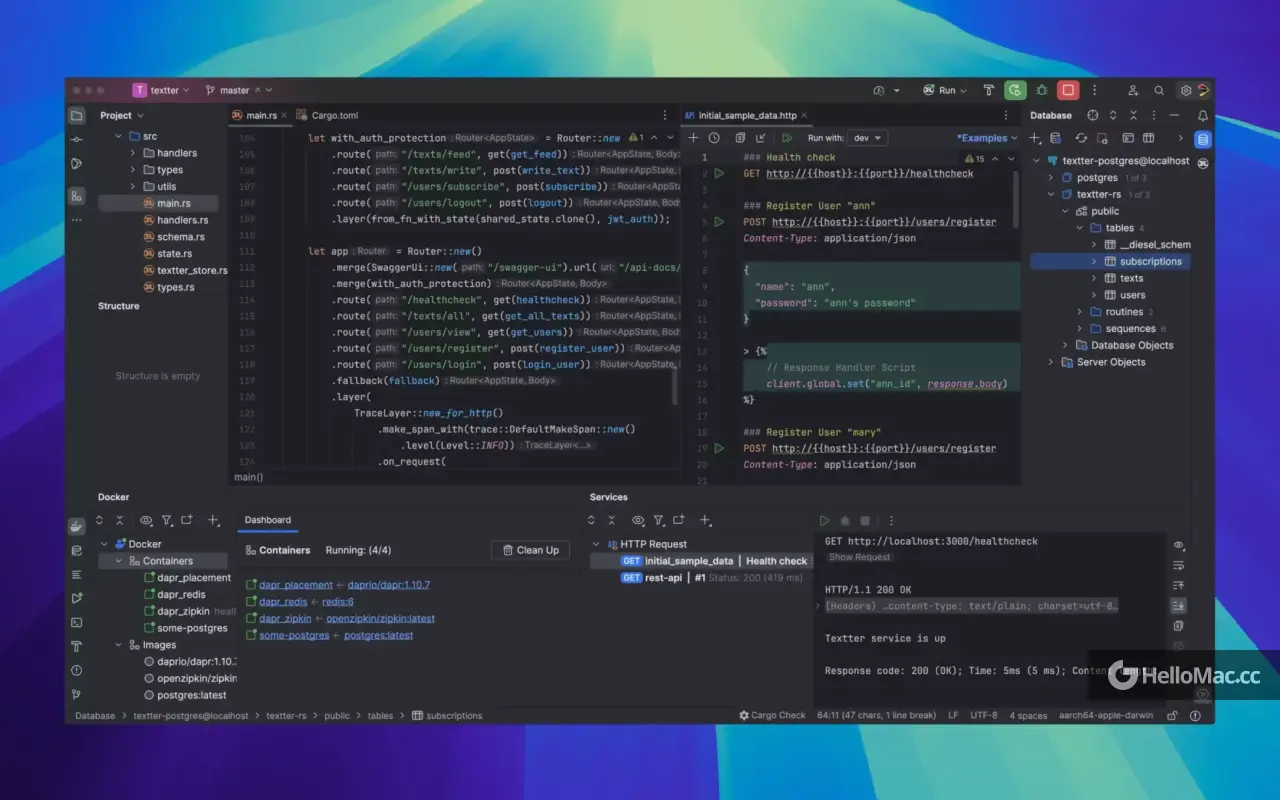Click Cargo Check in status bar
Image resolution: width=1280 pixels, height=800 pixels.
(x=772, y=715)
